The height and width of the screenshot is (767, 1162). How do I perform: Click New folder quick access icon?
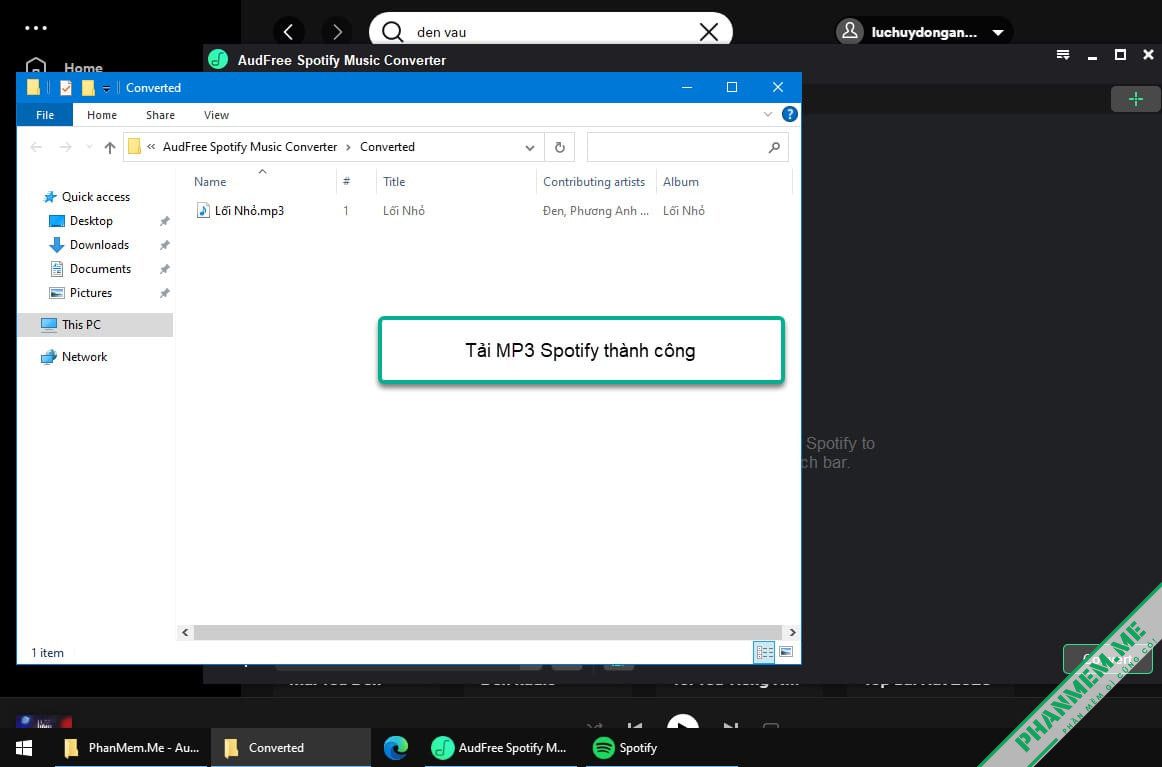coord(88,87)
